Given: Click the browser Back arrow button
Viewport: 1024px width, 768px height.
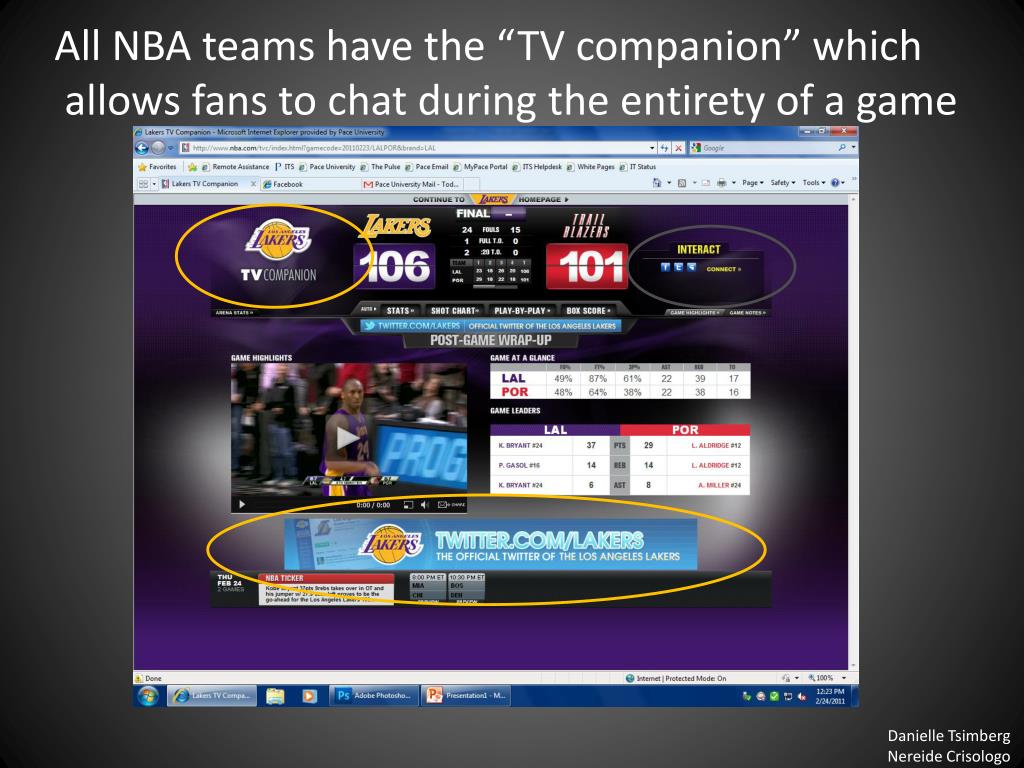Looking at the screenshot, I should (x=142, y=148).
